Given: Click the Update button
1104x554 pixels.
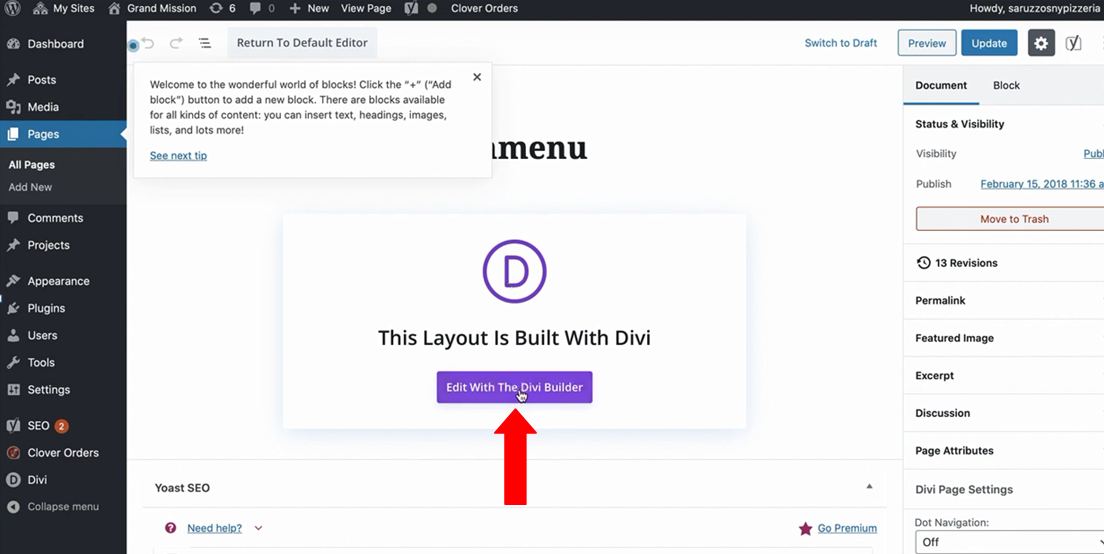Looking at the screenshot, I should pos(989,43).
